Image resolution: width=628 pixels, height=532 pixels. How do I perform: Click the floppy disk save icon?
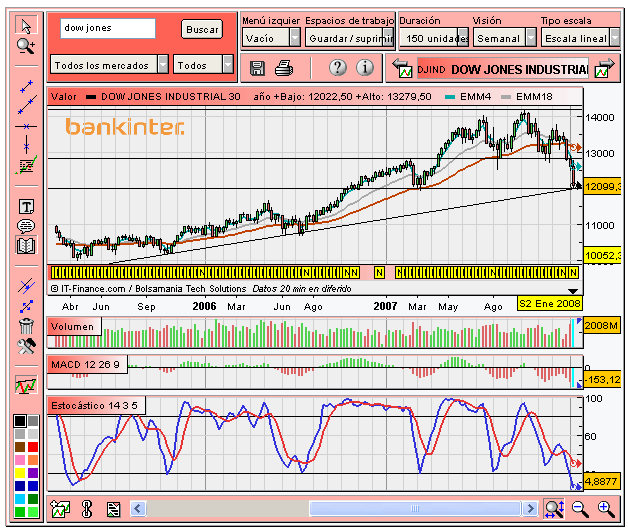tap(257, 68)
